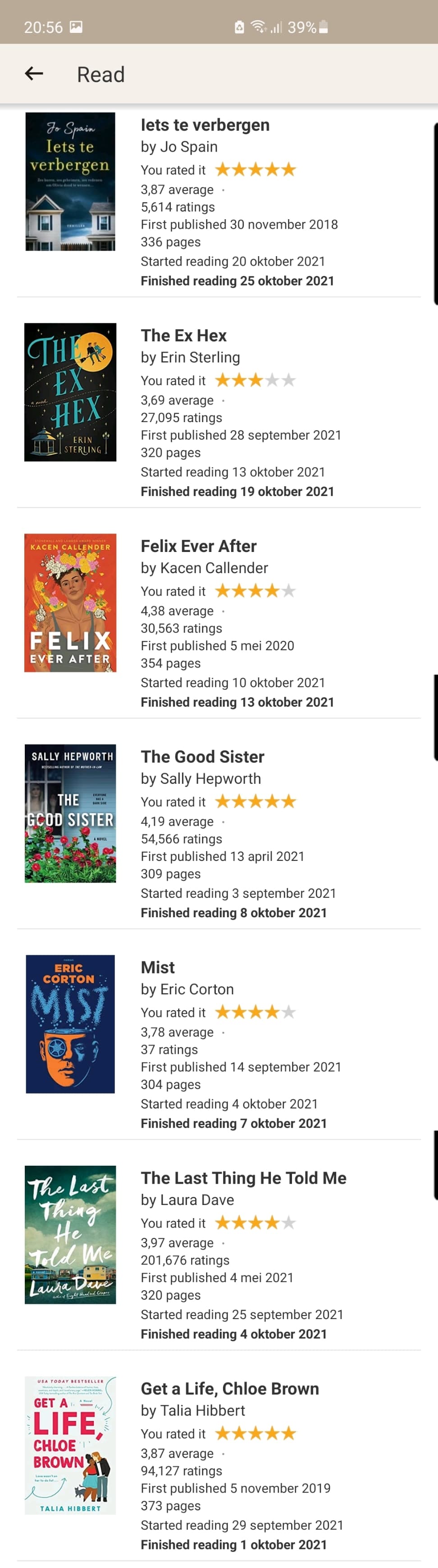
Task: Tap the image notification icon in status bar
Action: [76, 27]
